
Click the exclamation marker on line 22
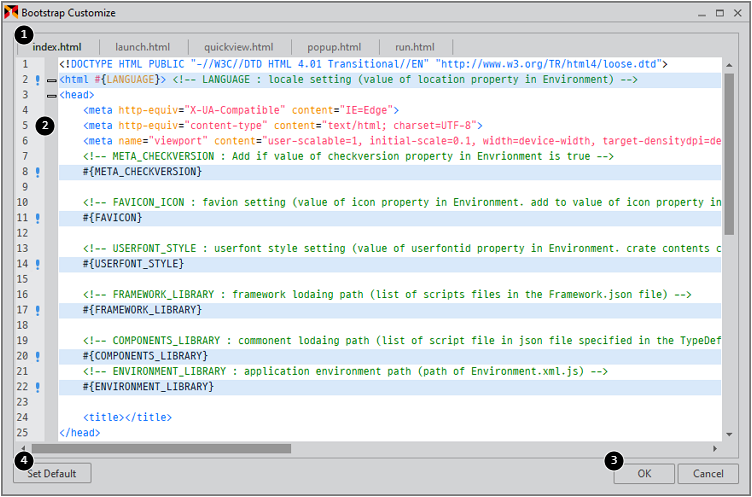38,387
